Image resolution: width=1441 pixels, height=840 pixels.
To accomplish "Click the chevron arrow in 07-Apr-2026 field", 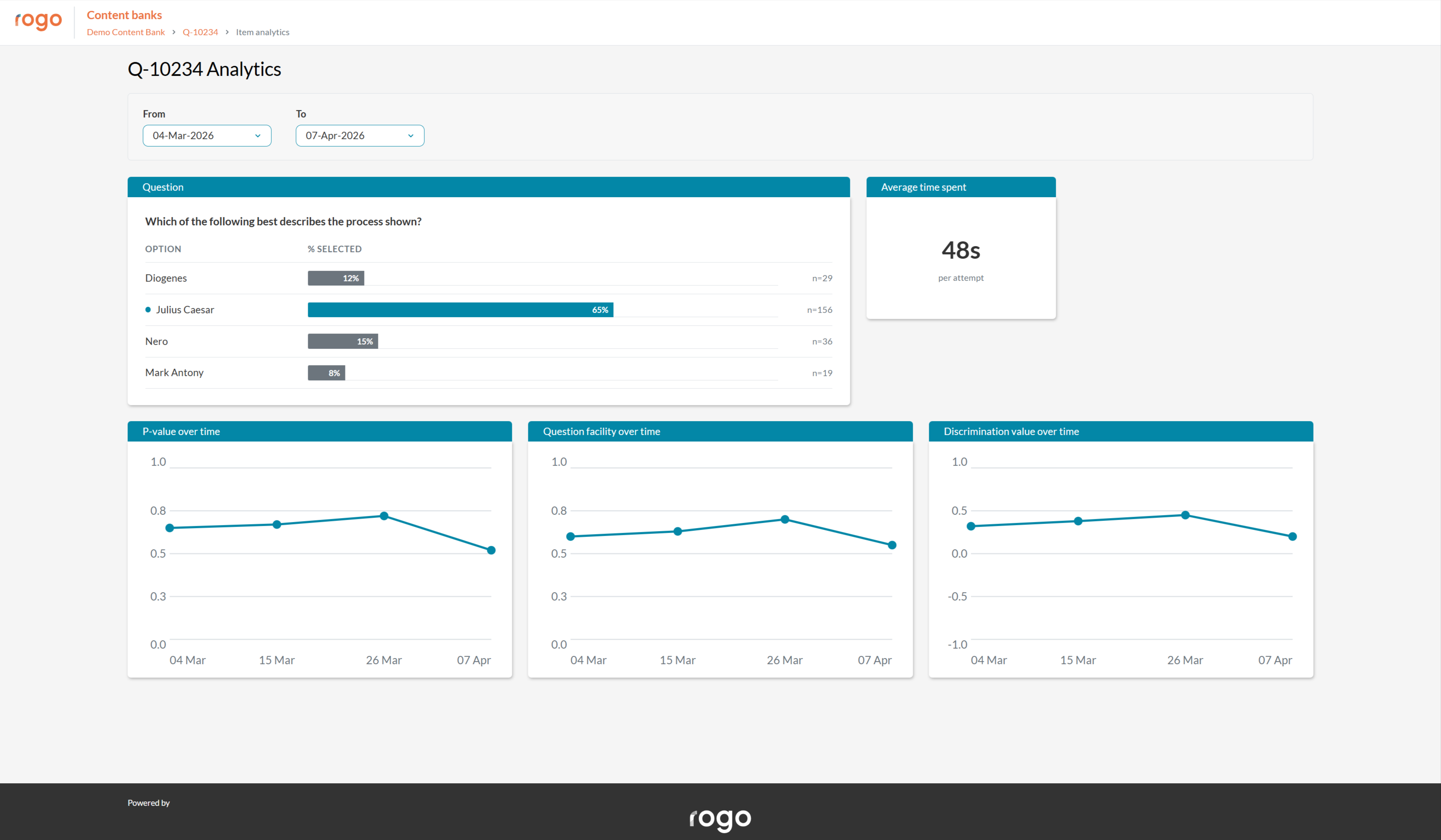I will pyautogui.click(x=410, y=136).
